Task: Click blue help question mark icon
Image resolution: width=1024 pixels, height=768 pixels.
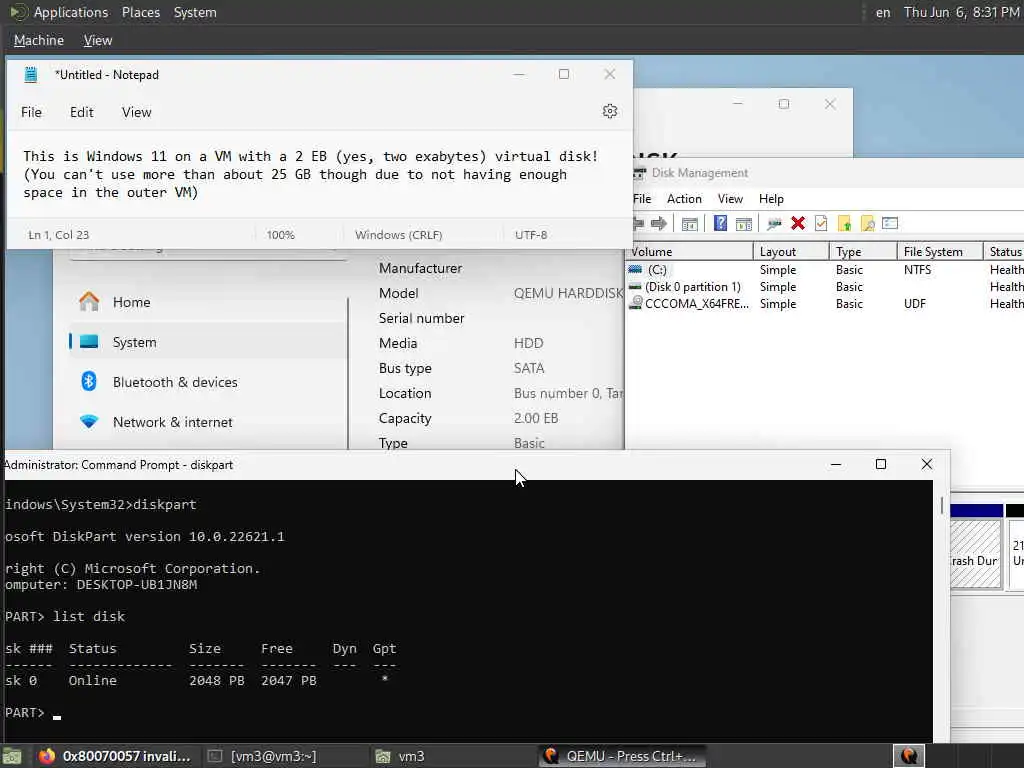Action: point(720,223)
